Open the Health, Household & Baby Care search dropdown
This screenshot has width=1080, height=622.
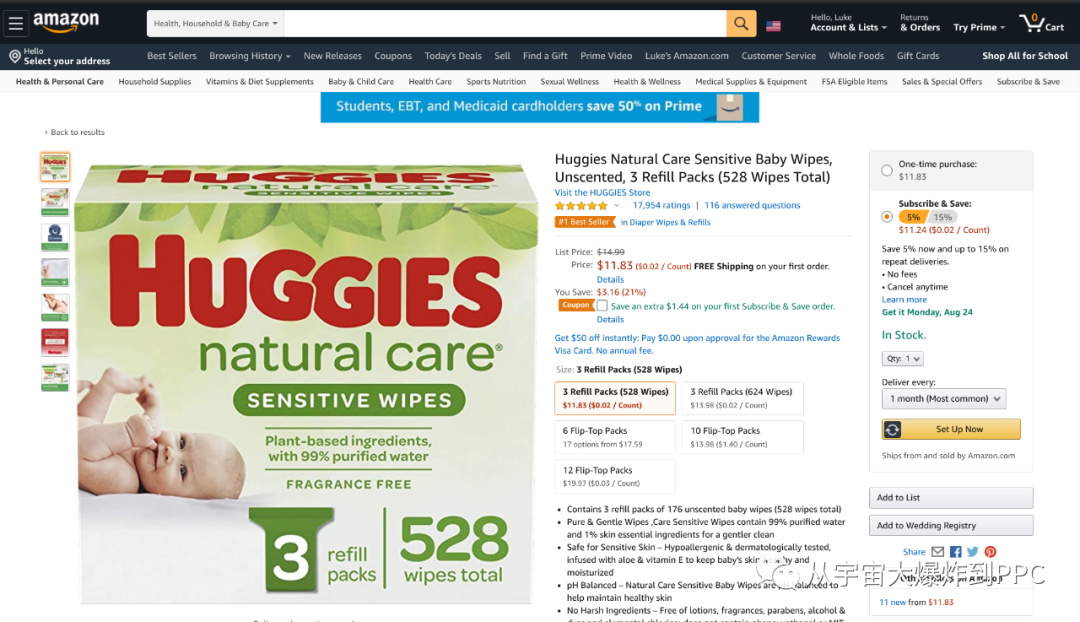tap(215, 23)
